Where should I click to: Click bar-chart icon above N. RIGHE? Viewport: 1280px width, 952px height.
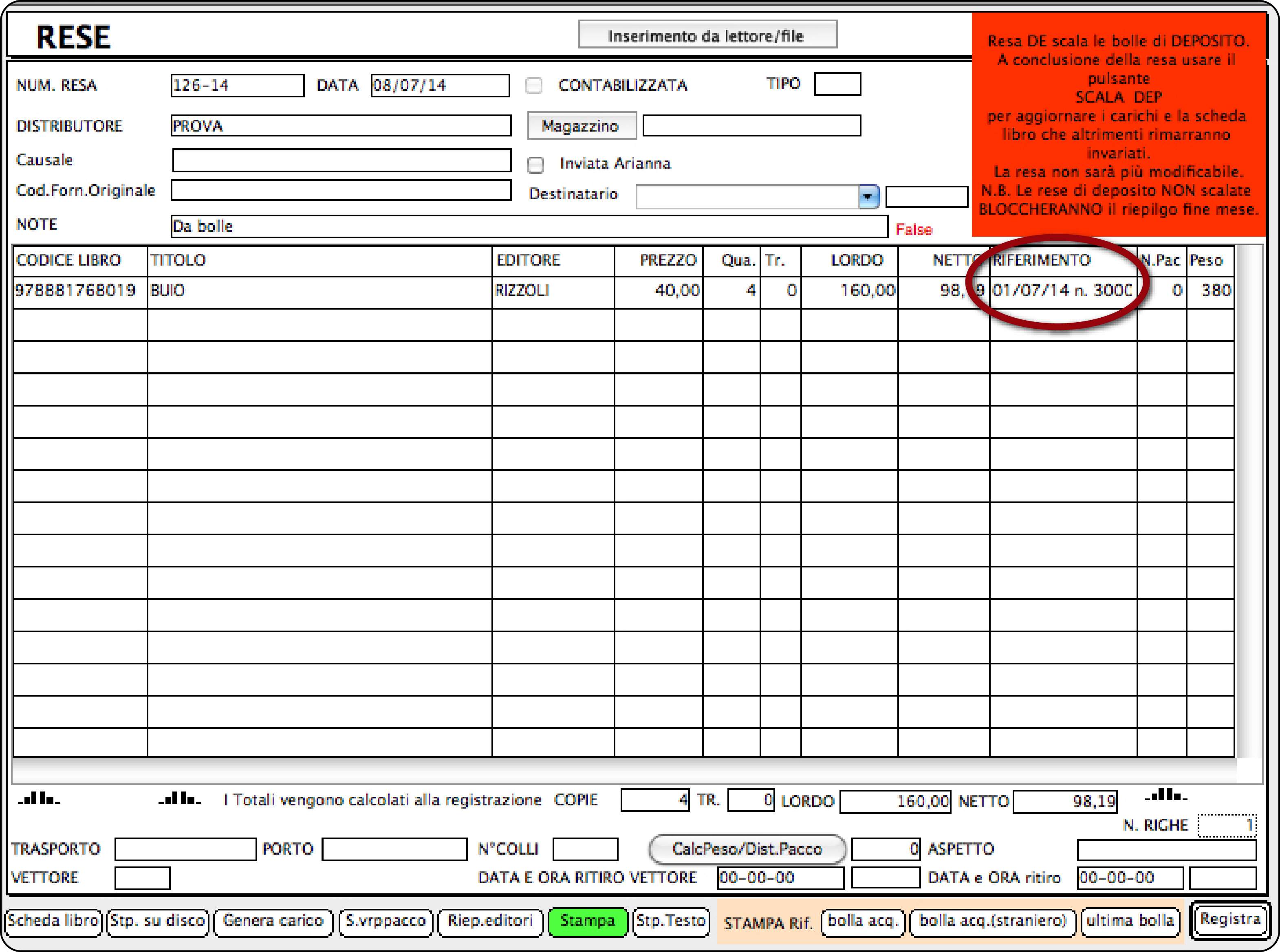1166,795
